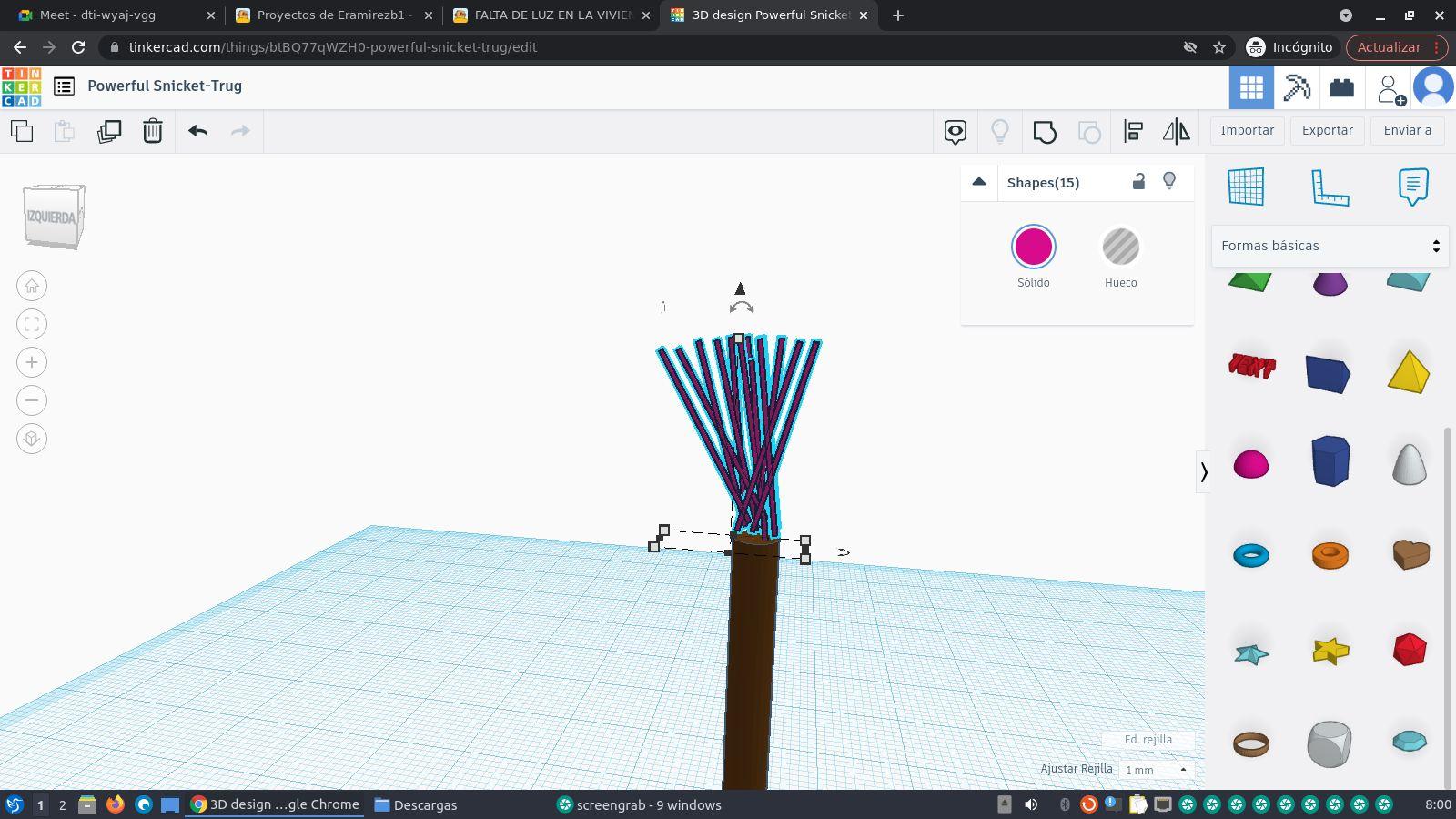The width and height of the screenshot is (1456, 819).
Task: Click the Tinkercad logo
Action: pos(21,86)
